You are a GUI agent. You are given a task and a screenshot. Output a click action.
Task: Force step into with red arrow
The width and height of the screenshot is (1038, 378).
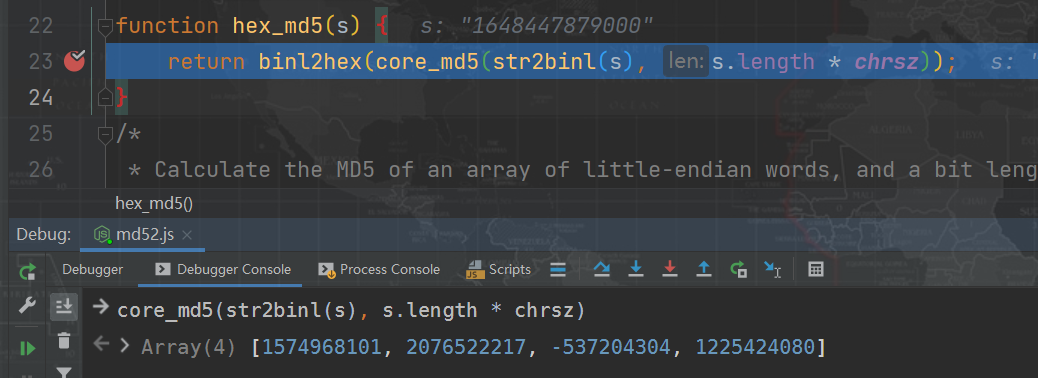pos(670,269)
